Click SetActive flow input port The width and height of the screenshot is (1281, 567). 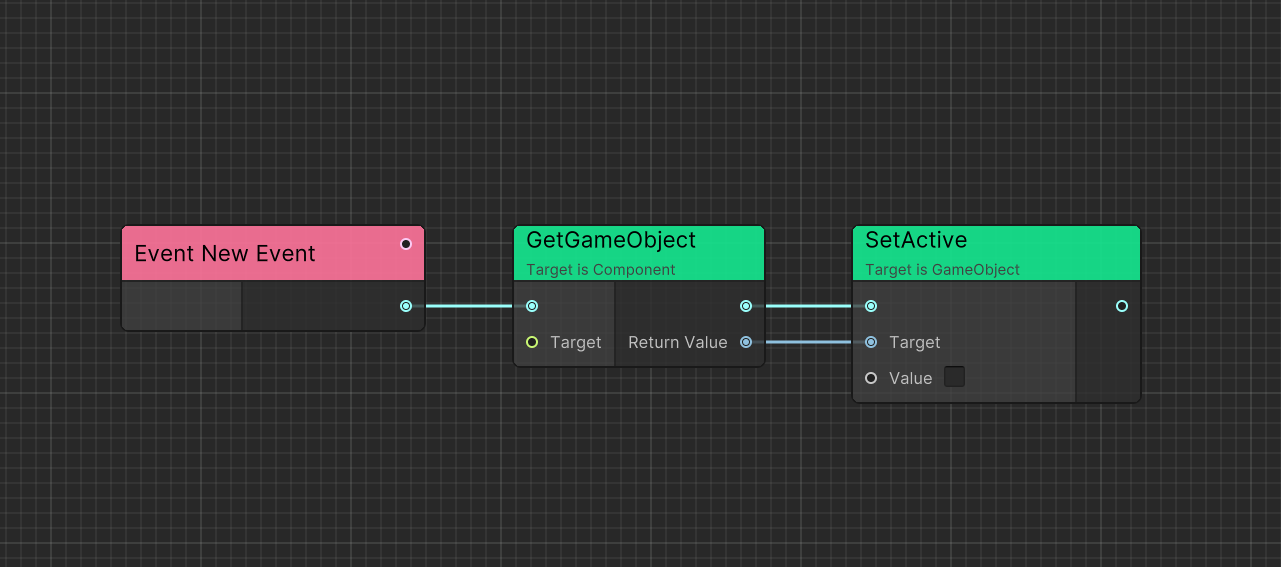871,306
